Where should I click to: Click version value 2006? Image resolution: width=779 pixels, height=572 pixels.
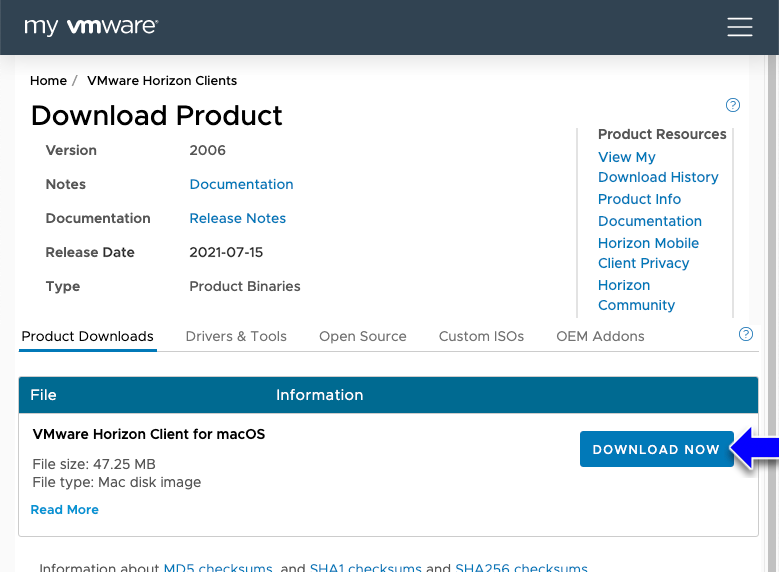[208, 150]
